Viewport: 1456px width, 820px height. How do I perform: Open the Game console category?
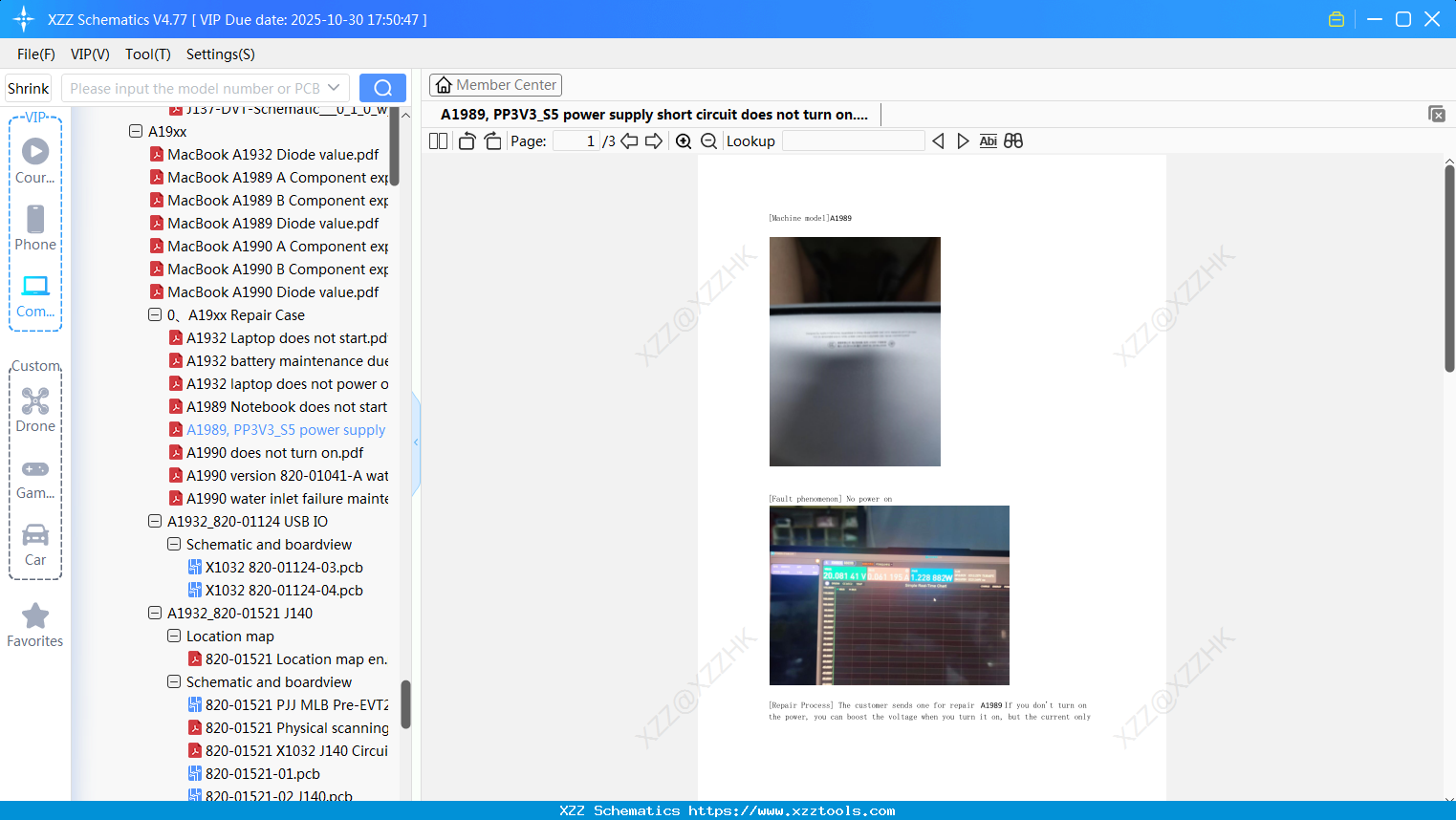tap(35, 478)
